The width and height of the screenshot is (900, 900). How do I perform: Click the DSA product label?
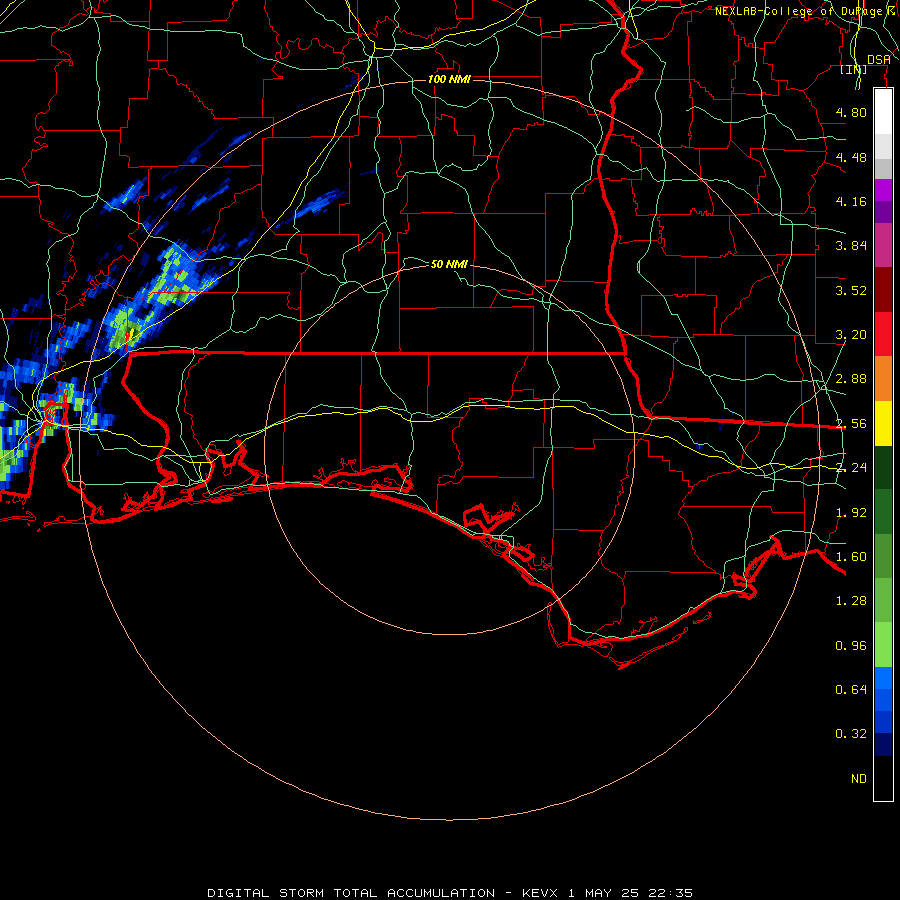click(879, 60)
